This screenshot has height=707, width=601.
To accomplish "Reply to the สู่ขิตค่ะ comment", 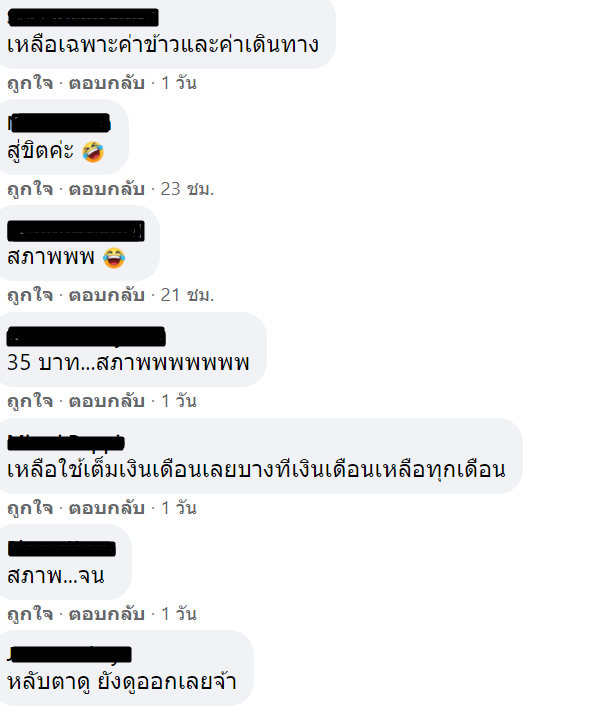I will pyautogui.click(x=106, y=189).
